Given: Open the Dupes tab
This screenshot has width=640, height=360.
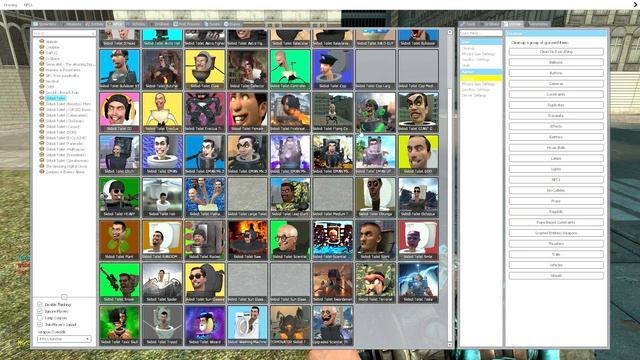Looking at the screenshot, I should (x=233, y=24).
